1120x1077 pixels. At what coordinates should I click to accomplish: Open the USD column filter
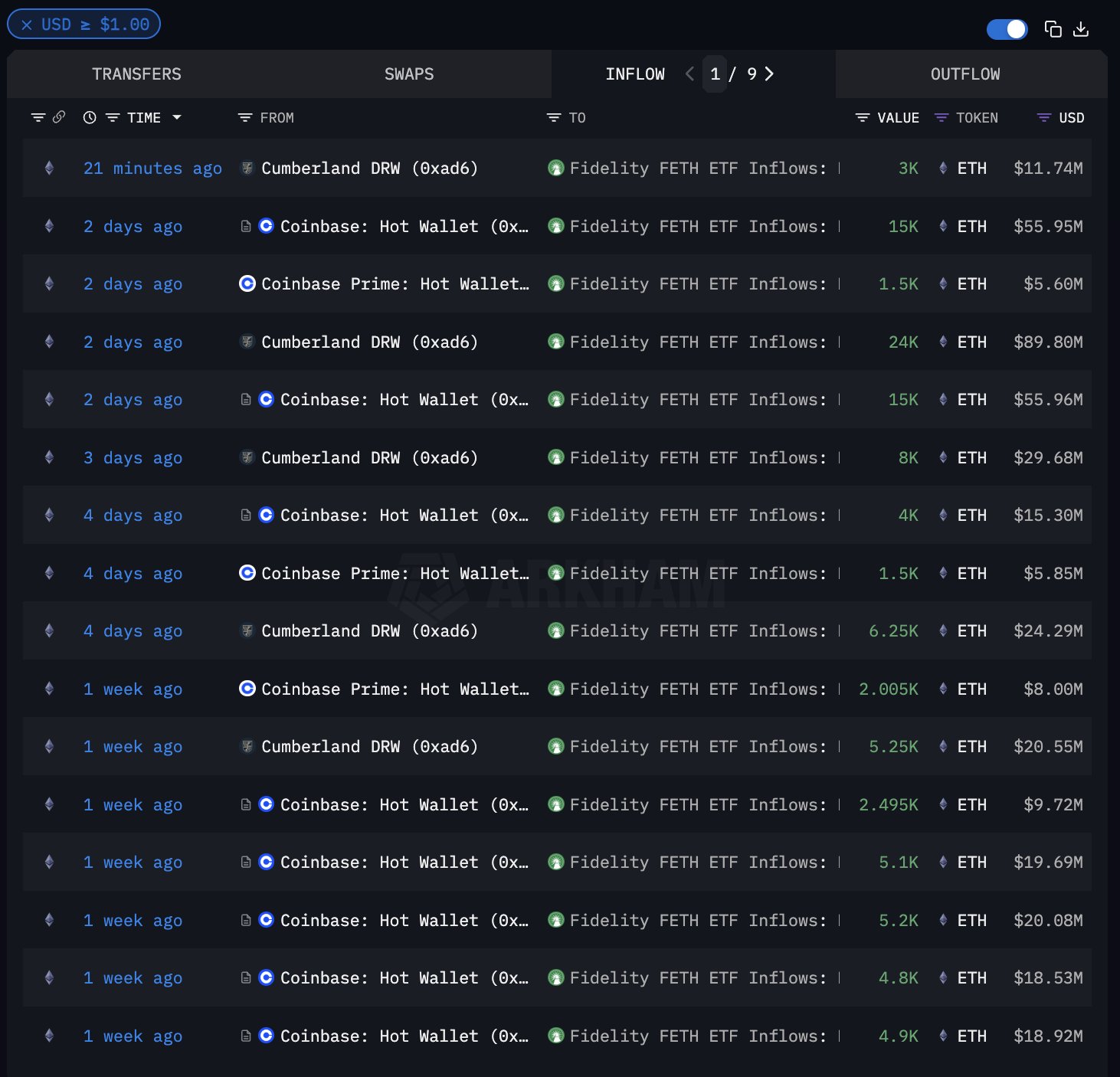[1043, 117]
